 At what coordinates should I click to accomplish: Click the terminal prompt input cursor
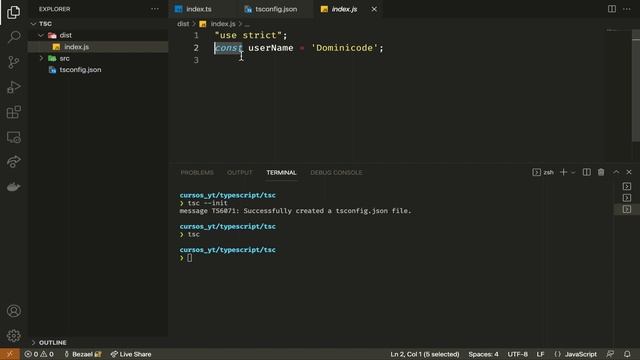pos(189,258)
